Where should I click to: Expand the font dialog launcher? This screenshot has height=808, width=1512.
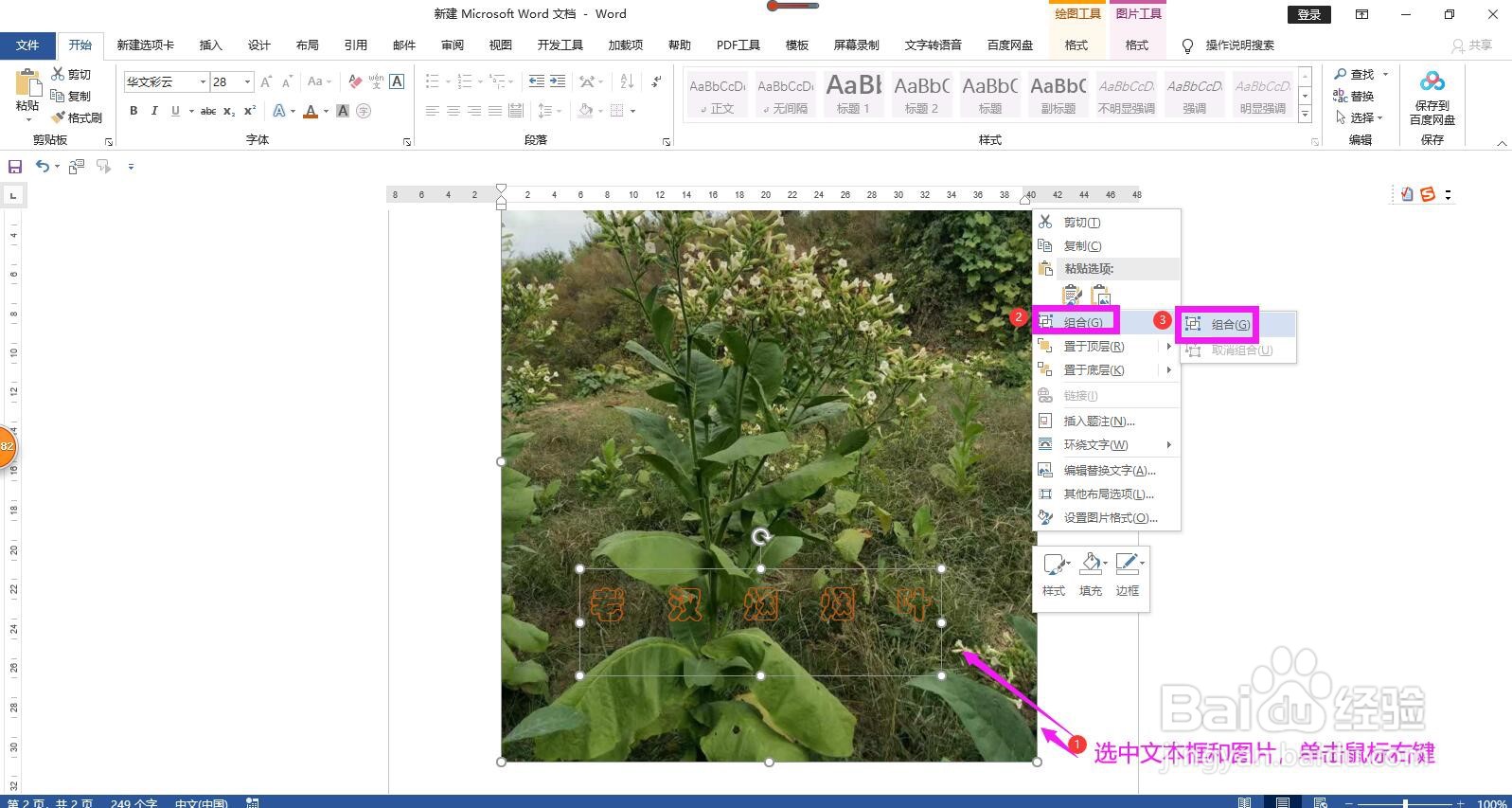(407, 142)
